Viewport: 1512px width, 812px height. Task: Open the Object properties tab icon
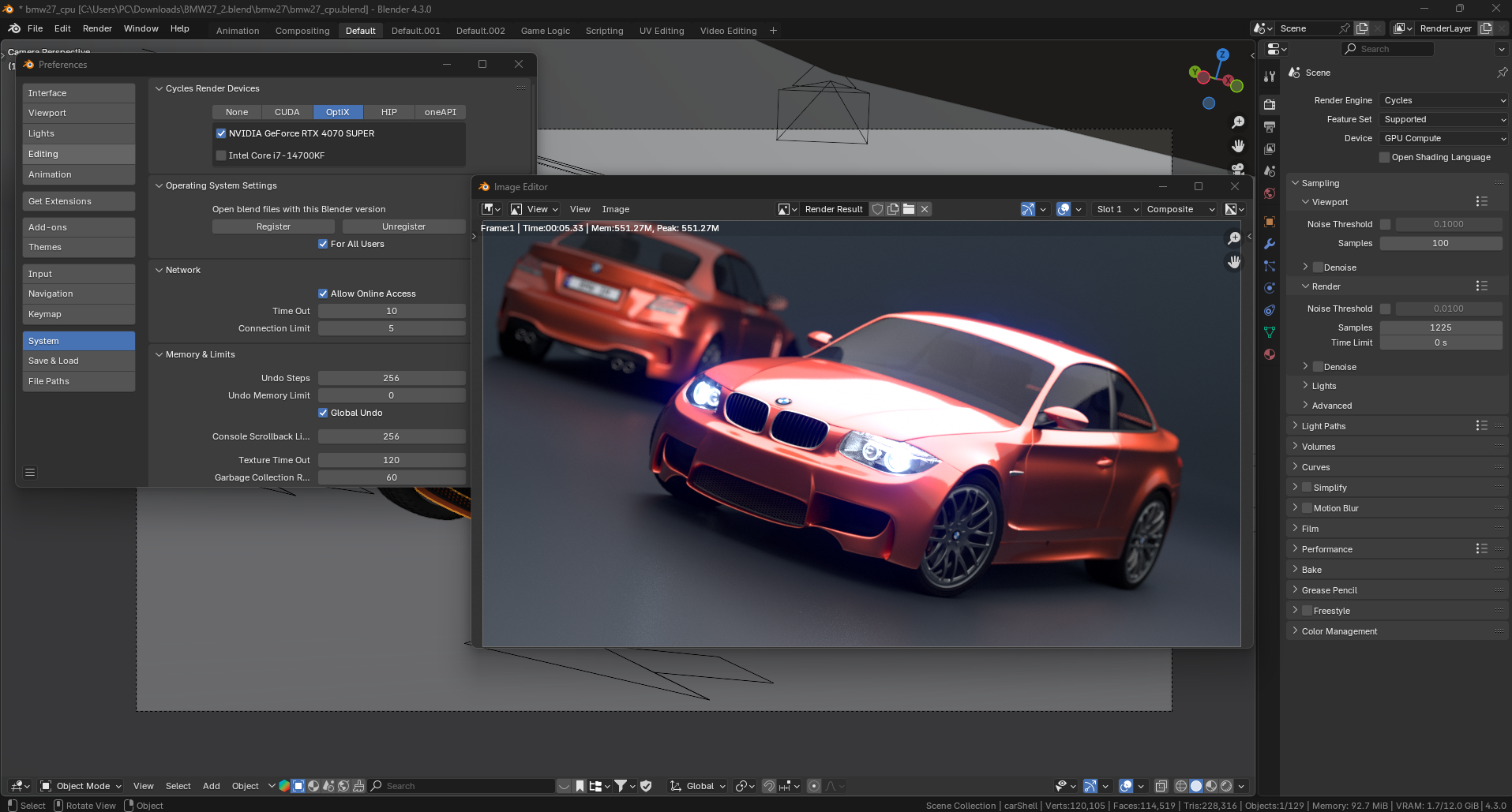1270,222
